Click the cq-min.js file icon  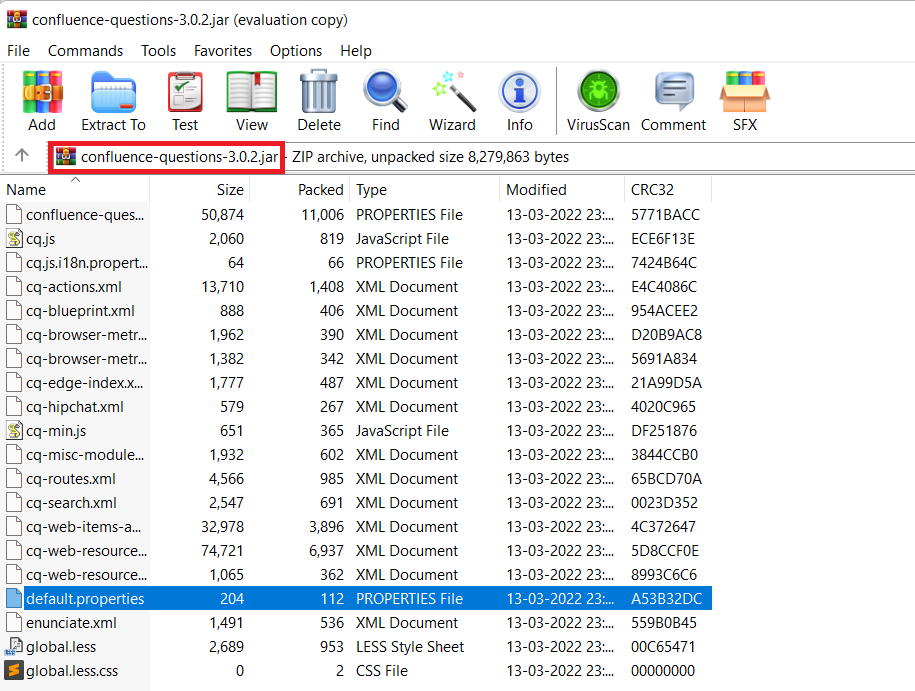coord(14,430)
